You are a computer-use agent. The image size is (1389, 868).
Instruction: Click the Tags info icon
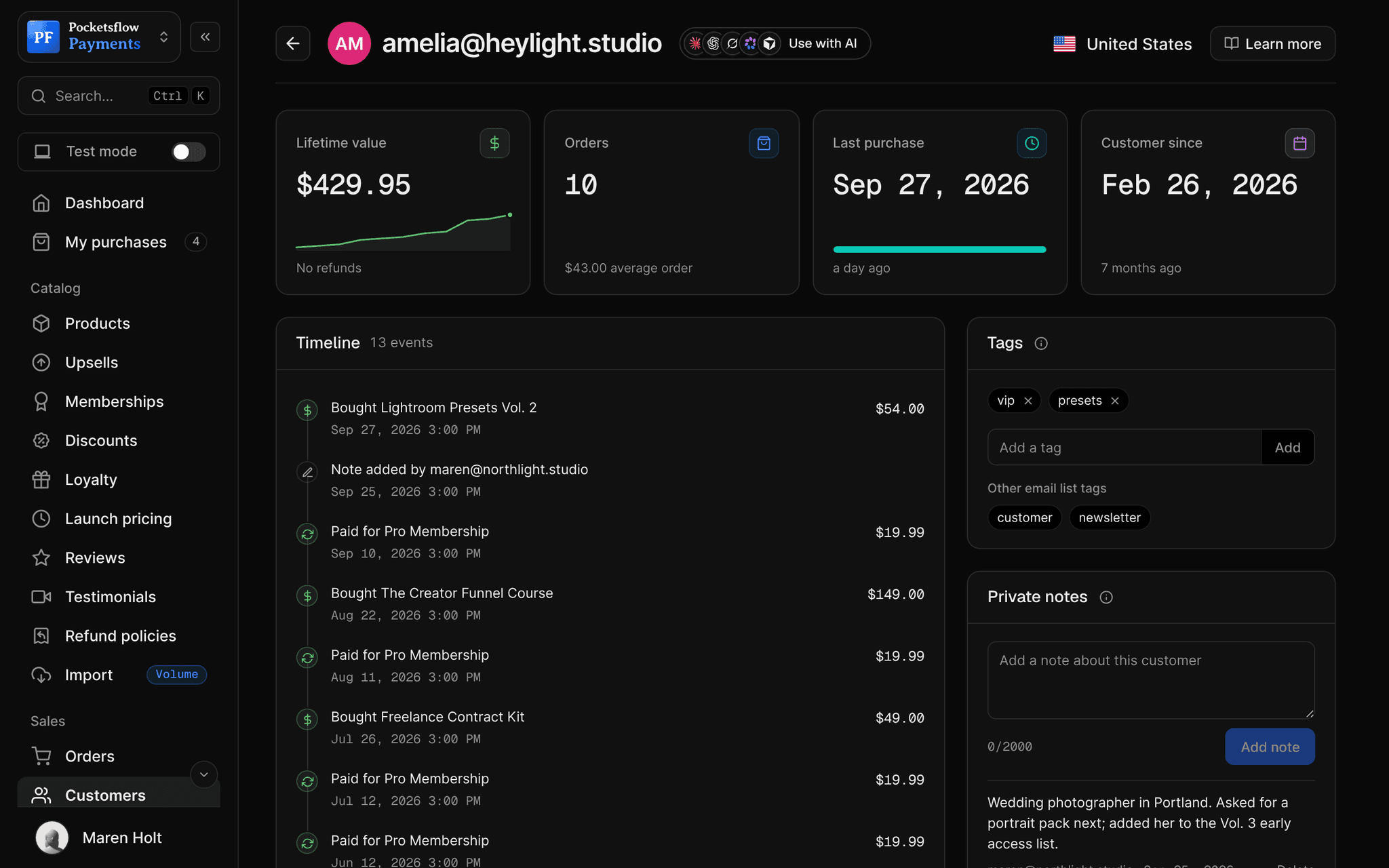1041,343
